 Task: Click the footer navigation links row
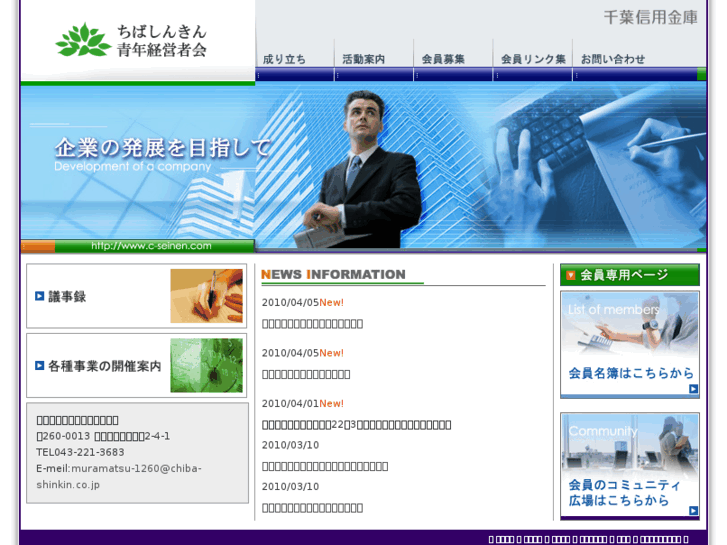pyautogui.click(x=588, y=539)
